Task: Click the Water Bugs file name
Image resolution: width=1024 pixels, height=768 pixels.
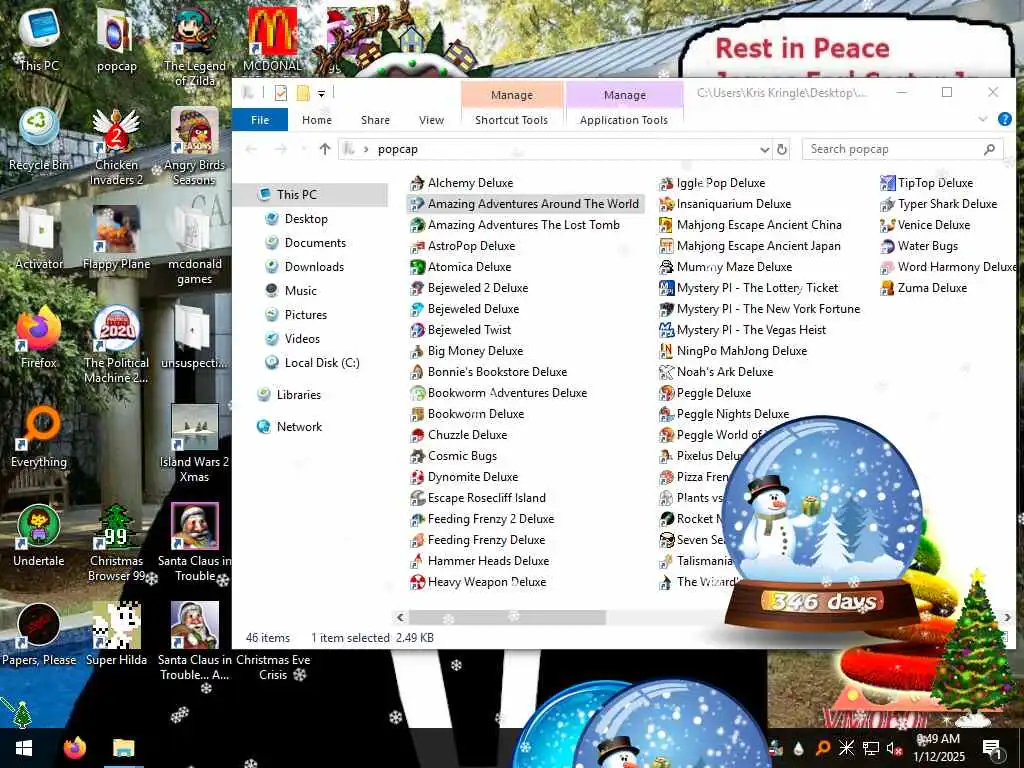Action: click(927, 246)
